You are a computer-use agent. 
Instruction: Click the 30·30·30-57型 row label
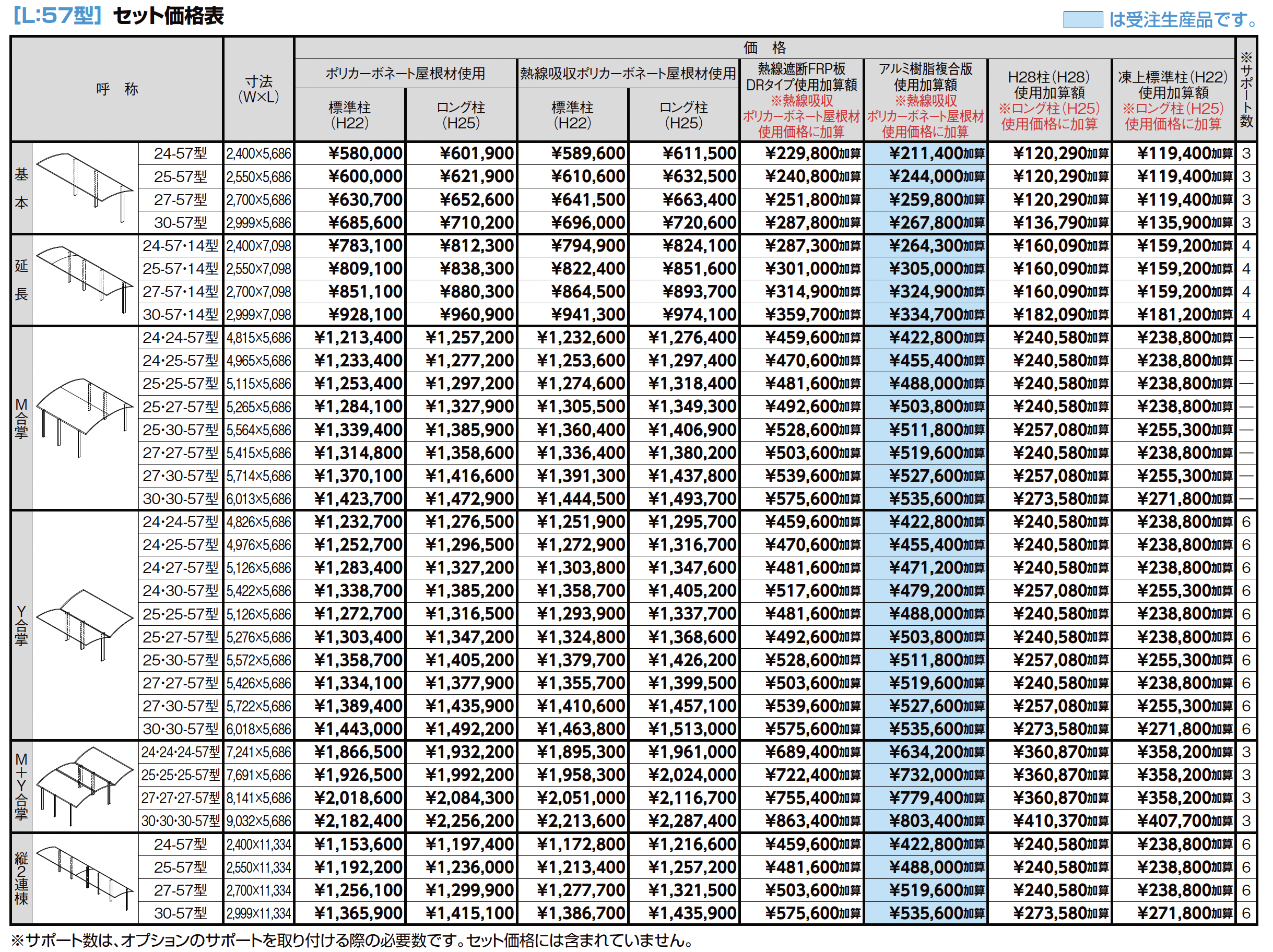[181, 821]
